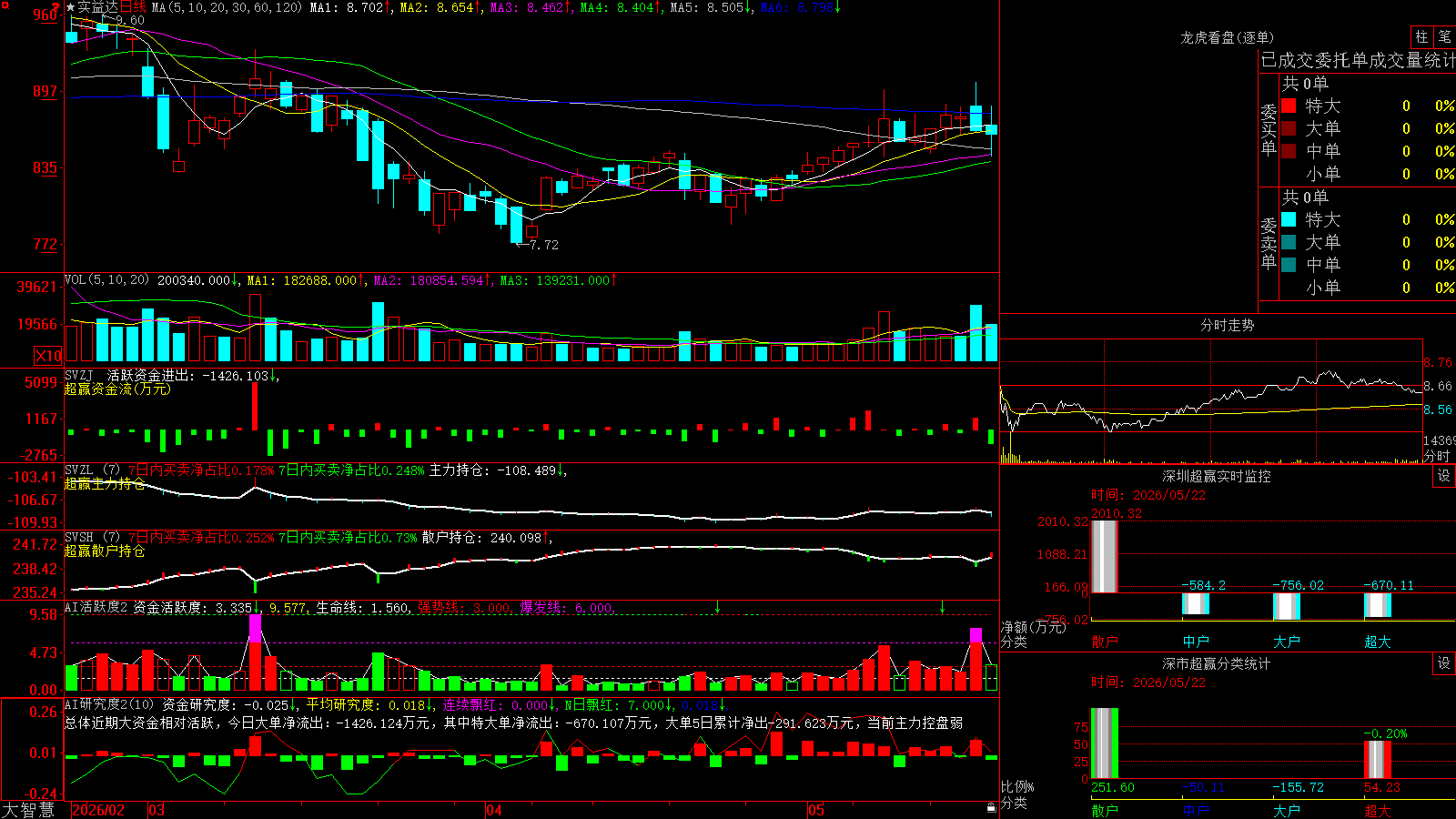Click 超大 label in 深圳超赢实时监控 chart
This screenshot has width=1456, height=819.
click(x=1378, y=642)
